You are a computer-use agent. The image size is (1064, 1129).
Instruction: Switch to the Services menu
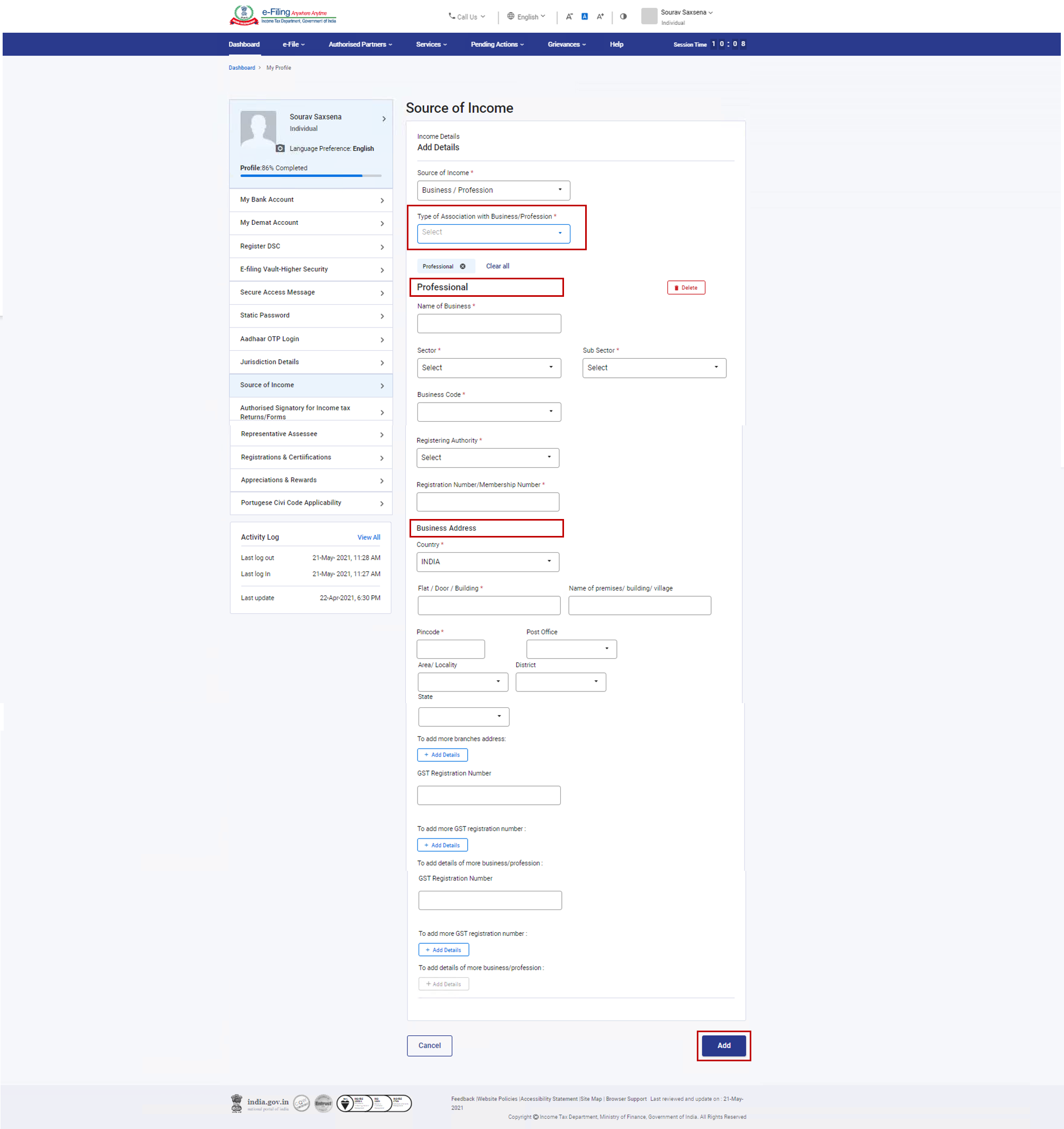(431, 44)
